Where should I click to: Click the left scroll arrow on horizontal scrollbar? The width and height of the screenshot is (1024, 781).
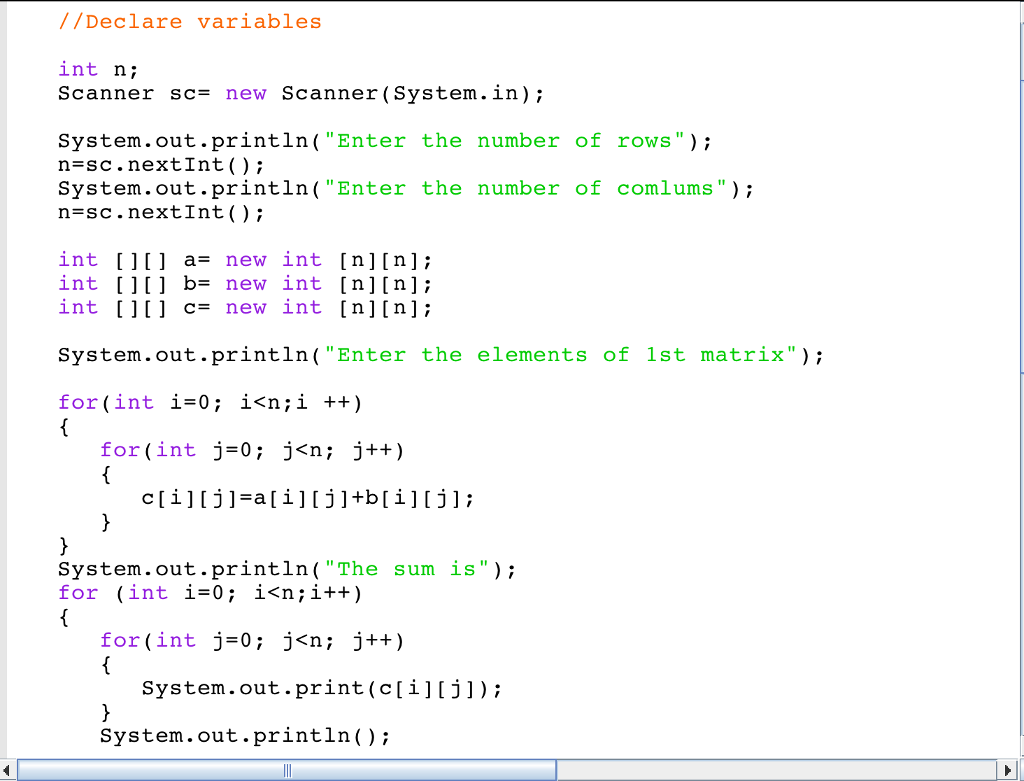pyautogui.click(x=8, y=770)
